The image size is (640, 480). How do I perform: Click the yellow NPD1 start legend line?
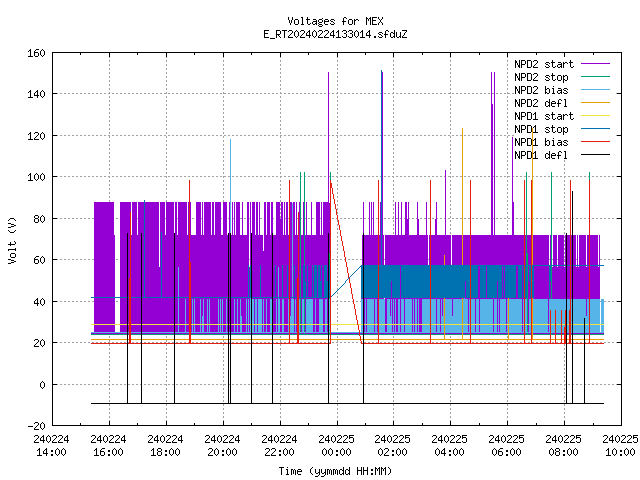(595, 116)
